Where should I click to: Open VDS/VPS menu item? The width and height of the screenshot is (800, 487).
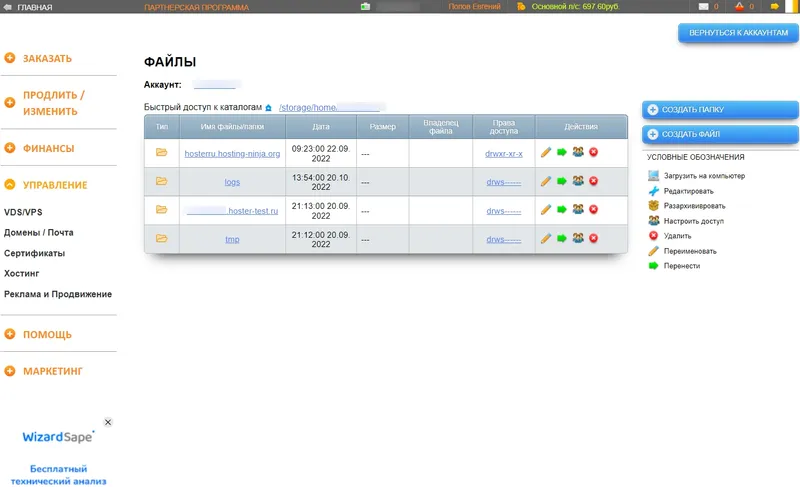pos(23,212)
